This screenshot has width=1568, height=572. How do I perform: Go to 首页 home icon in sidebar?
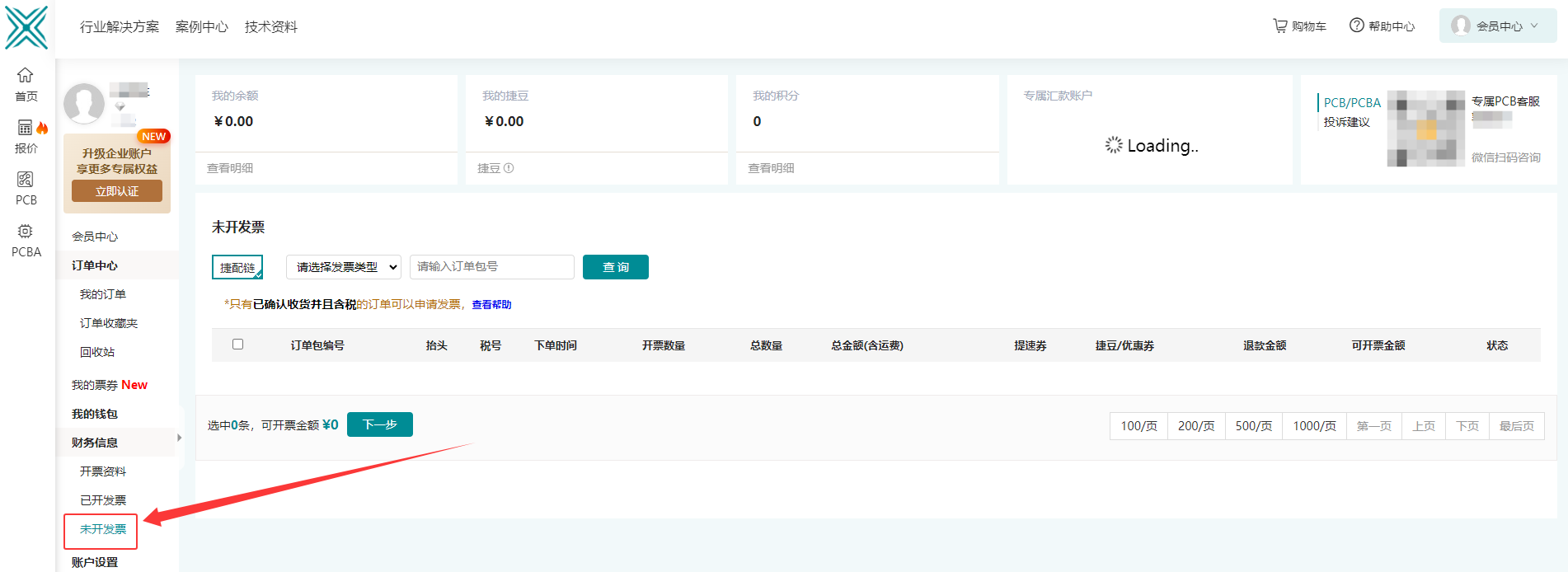[x=26, y=76]
